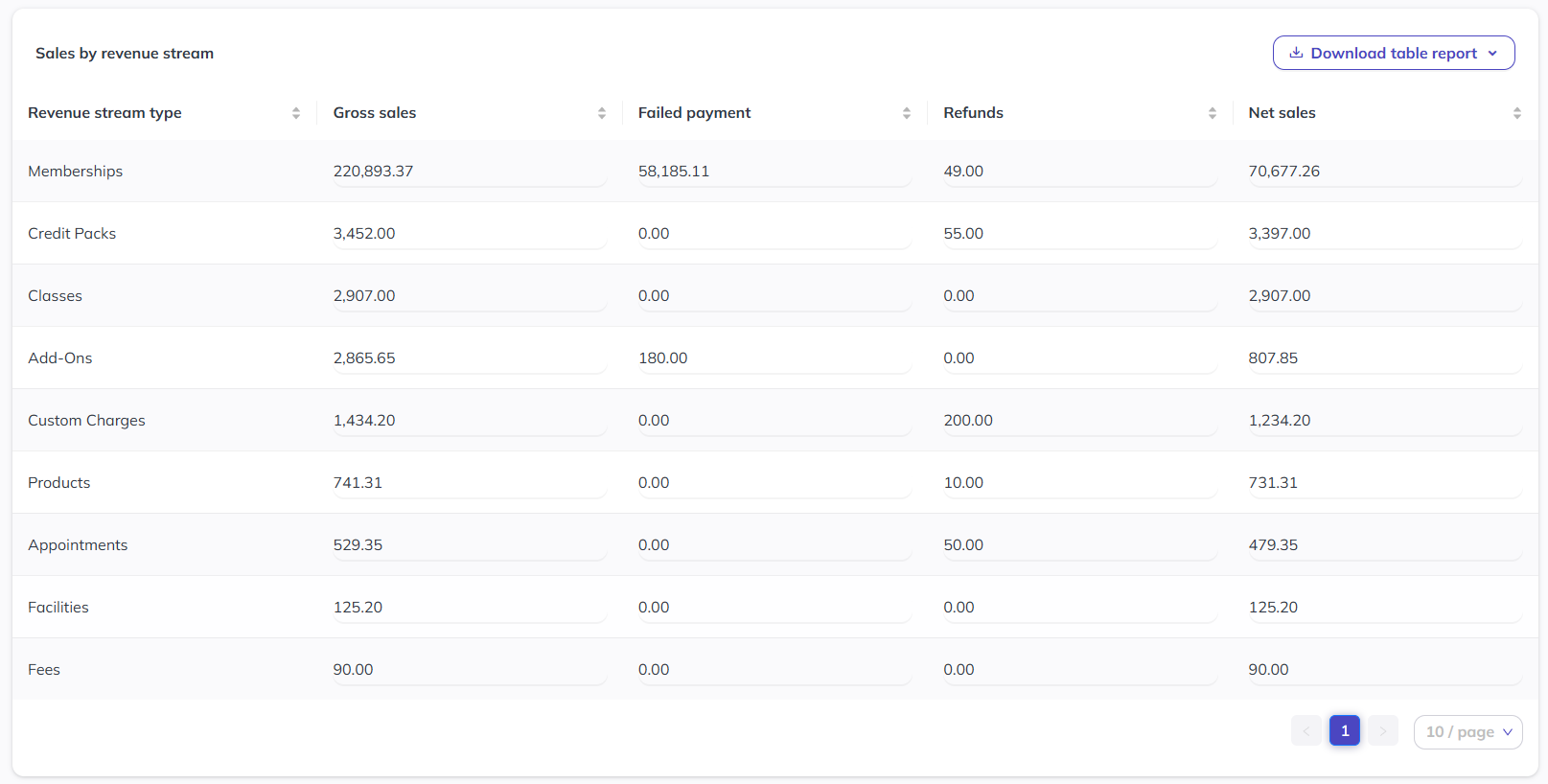The height and width of the screenshot is (784, 1548).
Task: Click the Appointments row label
Action: [x=78, y=544]
